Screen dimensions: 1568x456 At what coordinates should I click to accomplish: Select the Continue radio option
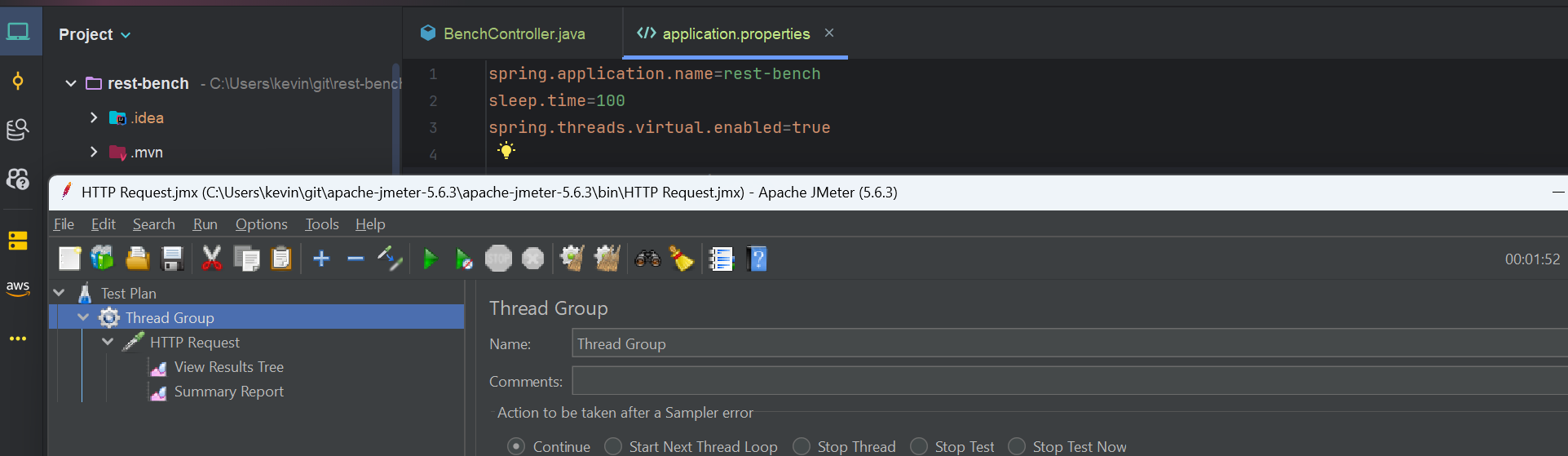coord(516,446)
